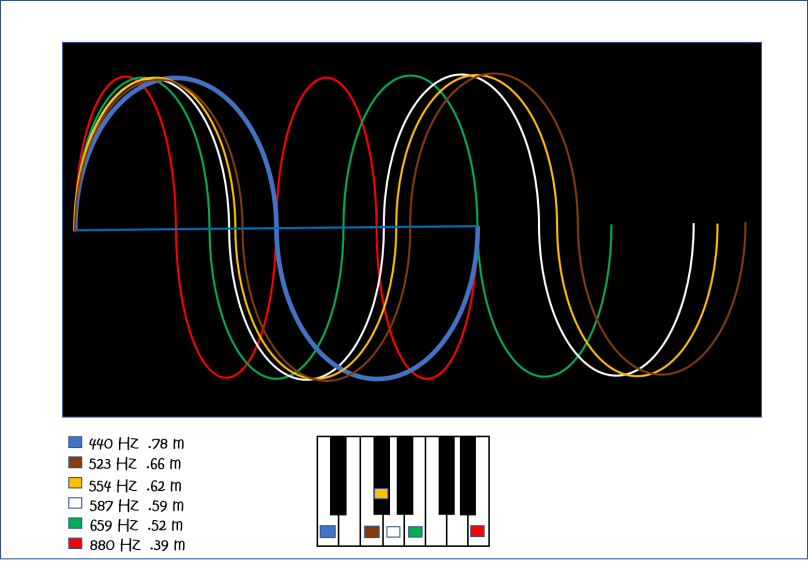Click the "659 Hz .52 m" legend text
This screenshot has width=808, height=564.
(136, 525)
